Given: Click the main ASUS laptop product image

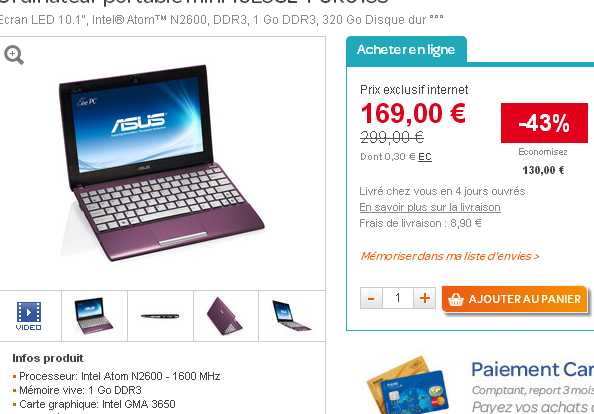Looking at the screenshot, I should coord(161,163).
